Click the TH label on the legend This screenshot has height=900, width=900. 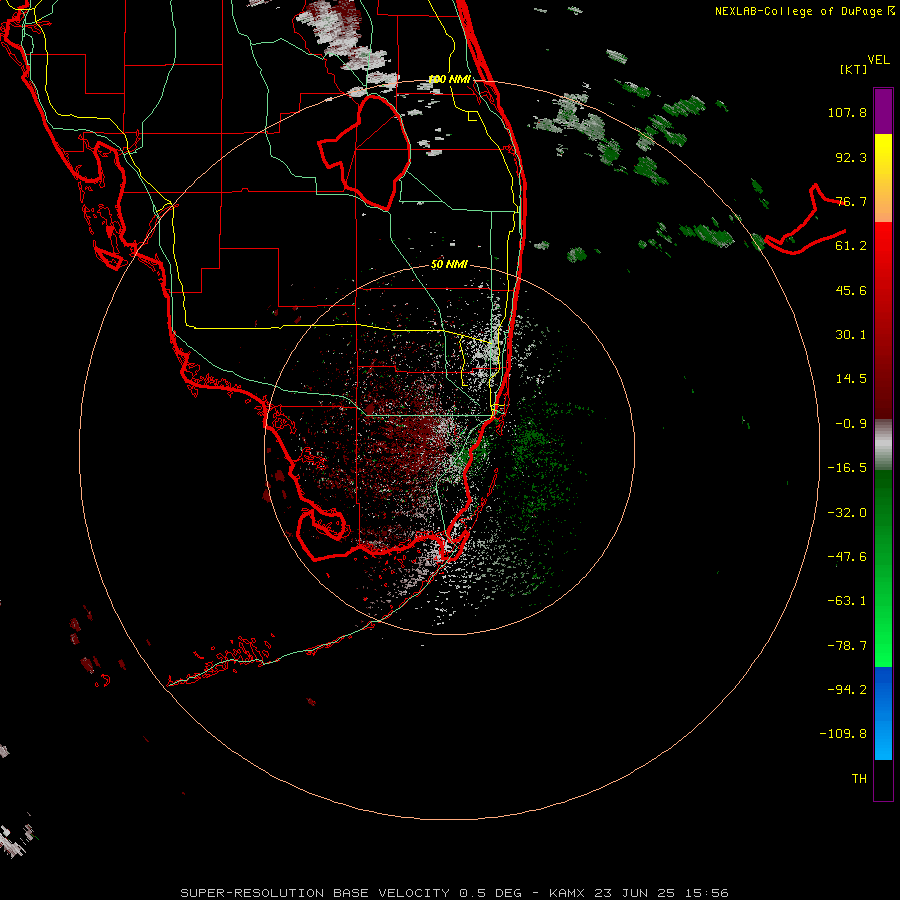pos(859,779)
